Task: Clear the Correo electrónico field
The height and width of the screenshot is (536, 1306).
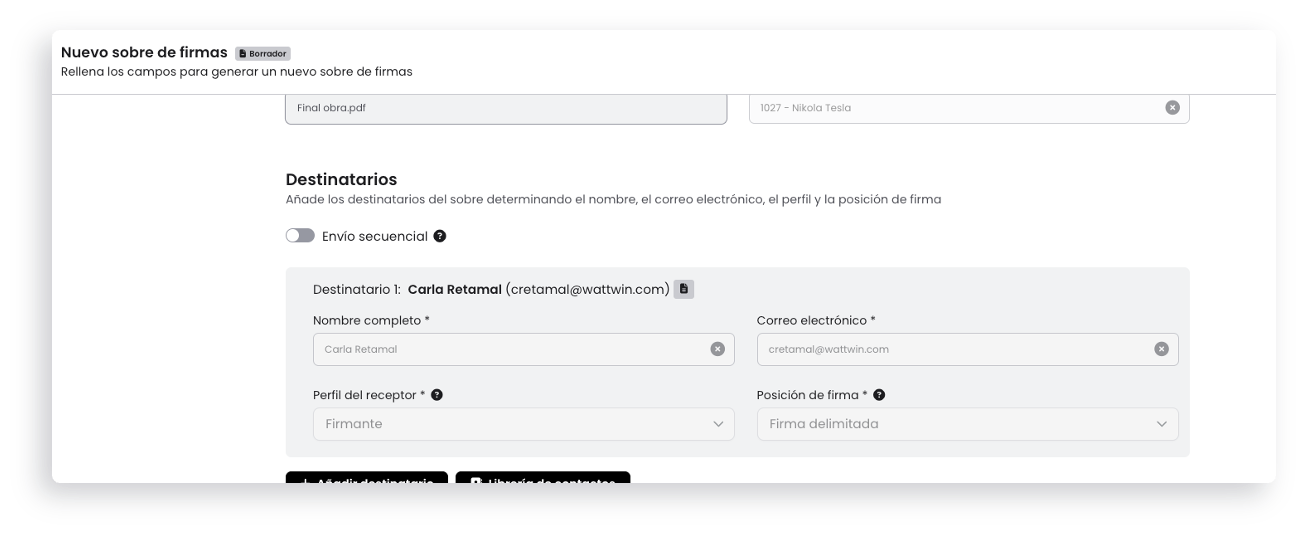Action: coord(1161,349)
